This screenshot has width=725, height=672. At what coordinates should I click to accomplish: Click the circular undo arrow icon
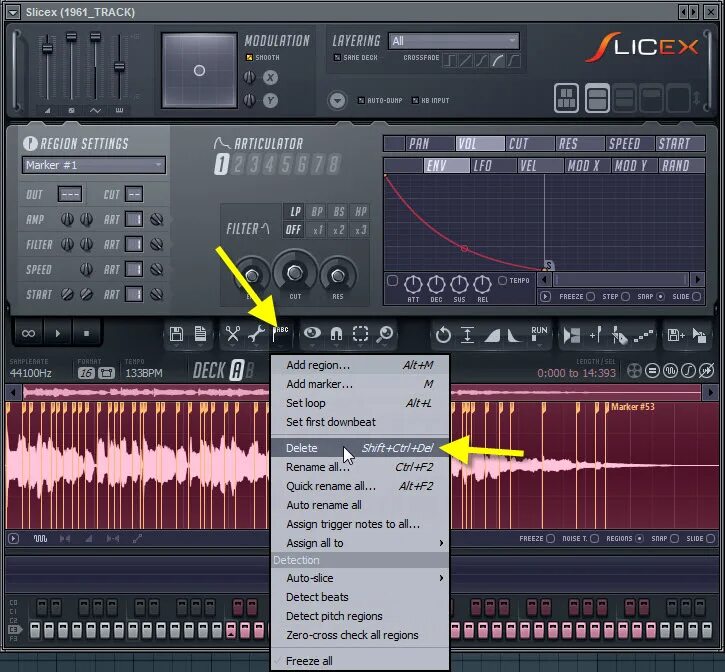point(443,335)
